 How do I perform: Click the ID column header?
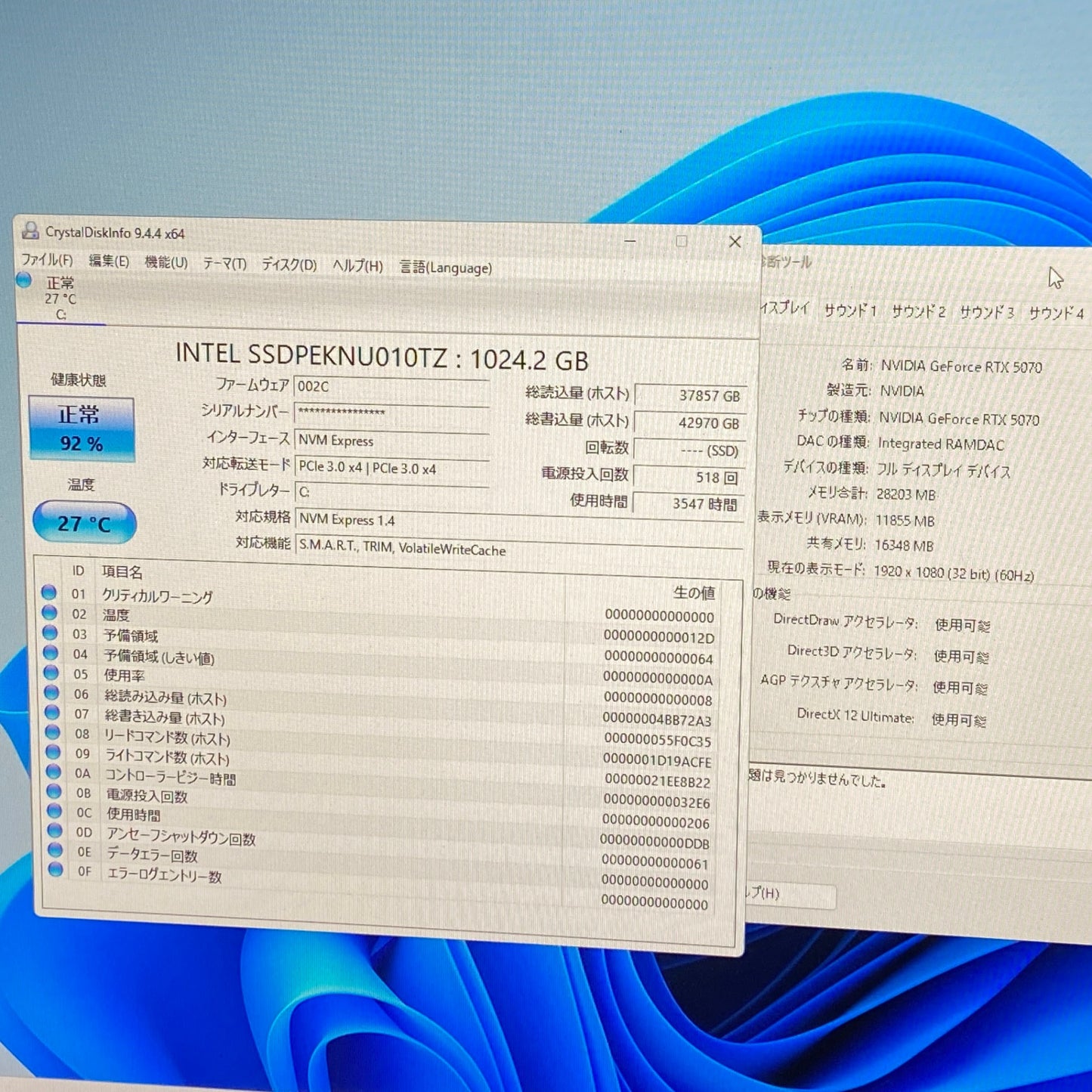78,571
